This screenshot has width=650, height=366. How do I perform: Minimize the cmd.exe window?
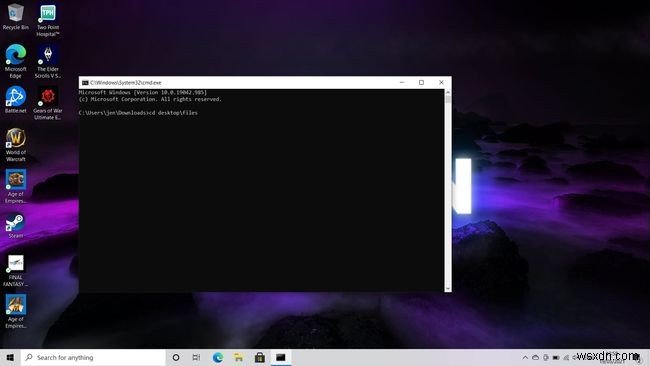[x=402, y=82]
